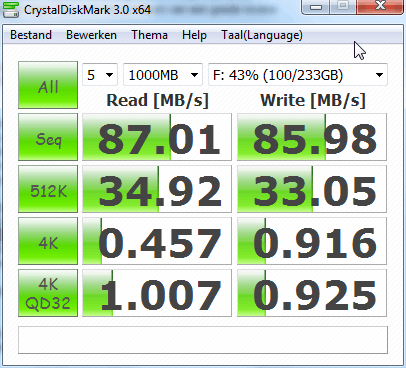Viewport: 406px width, 368px height.
Task: Click the 512K read result 34.92
Action: tap(157, 189)
